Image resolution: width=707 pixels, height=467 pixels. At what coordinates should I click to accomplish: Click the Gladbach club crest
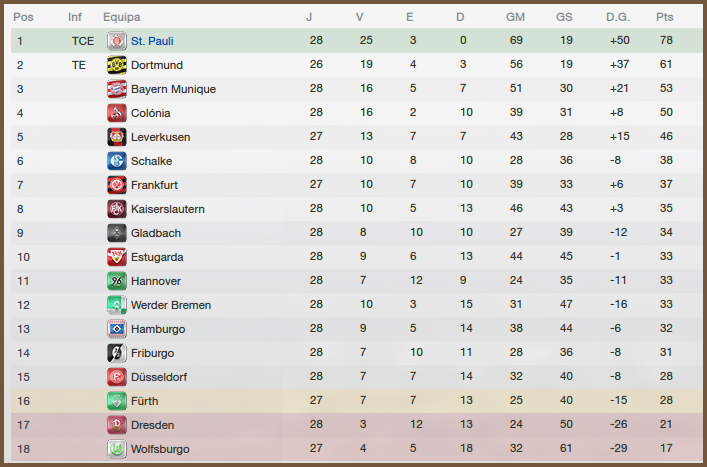pos(116,233)
